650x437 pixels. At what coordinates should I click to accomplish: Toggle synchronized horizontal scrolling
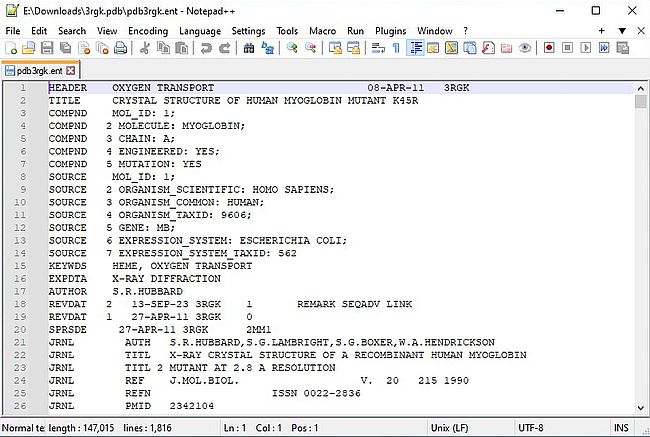point(353,48)
